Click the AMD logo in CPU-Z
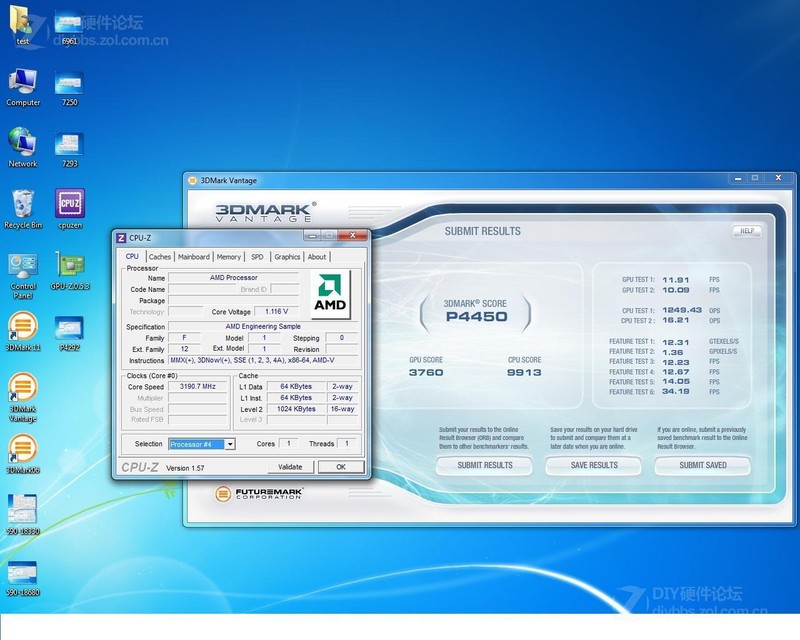This screenshot has width=800, height=640. (x=331, y=294)
